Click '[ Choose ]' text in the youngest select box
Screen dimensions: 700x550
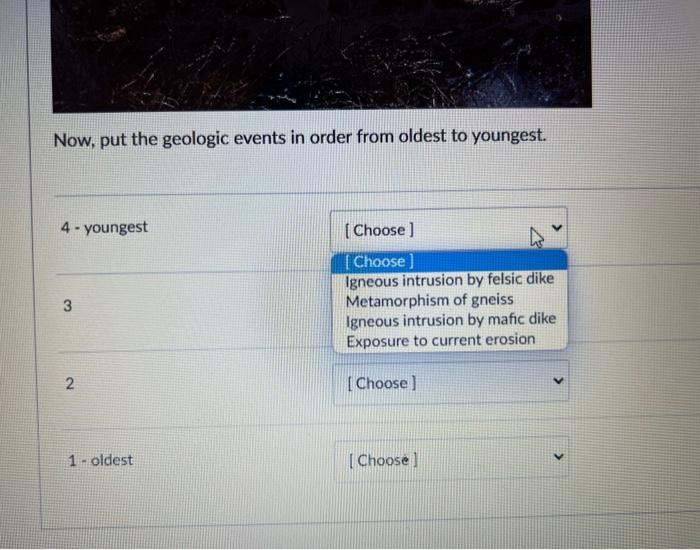379,230
